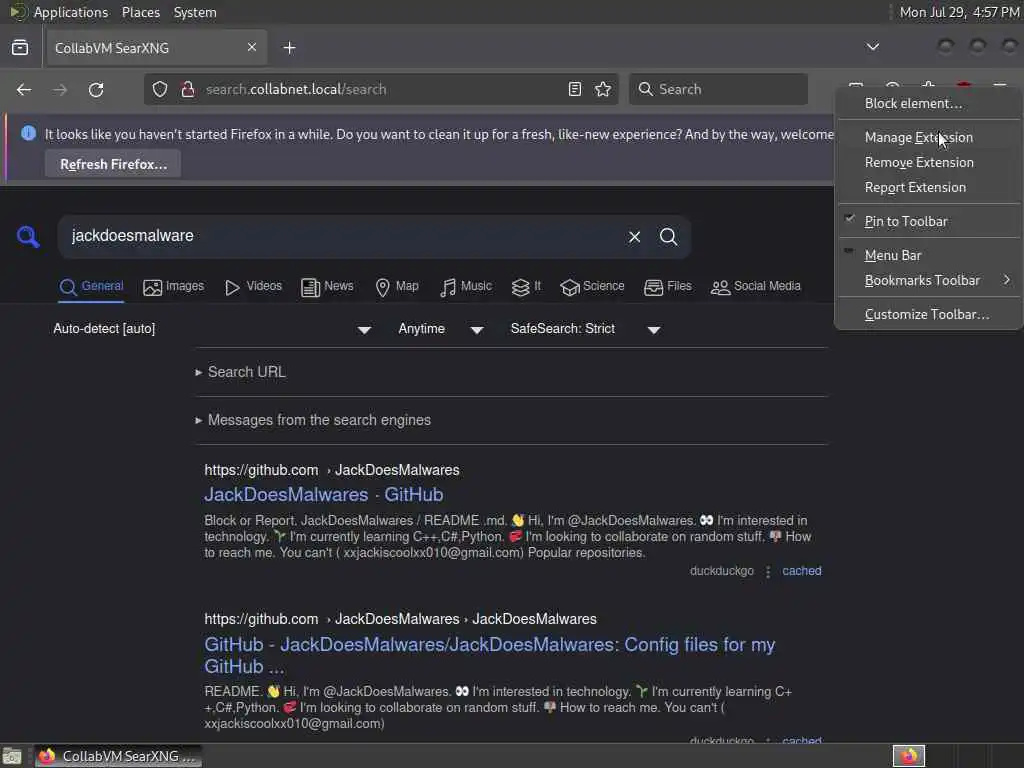Toggle the Menu Bar option
1024x768 pixels.
click(x=928, y=255)
